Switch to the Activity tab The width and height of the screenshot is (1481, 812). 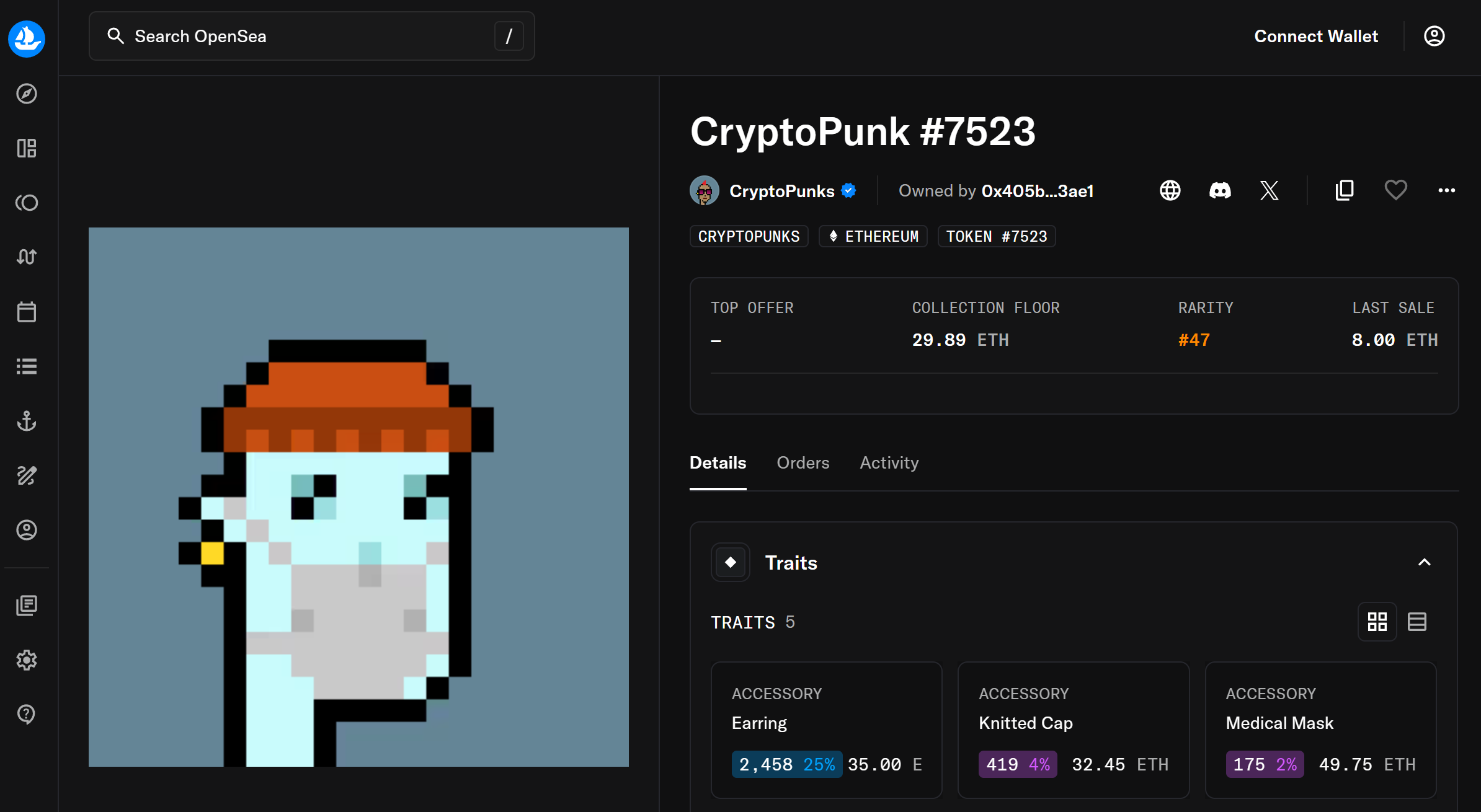(x=889, y=462)
